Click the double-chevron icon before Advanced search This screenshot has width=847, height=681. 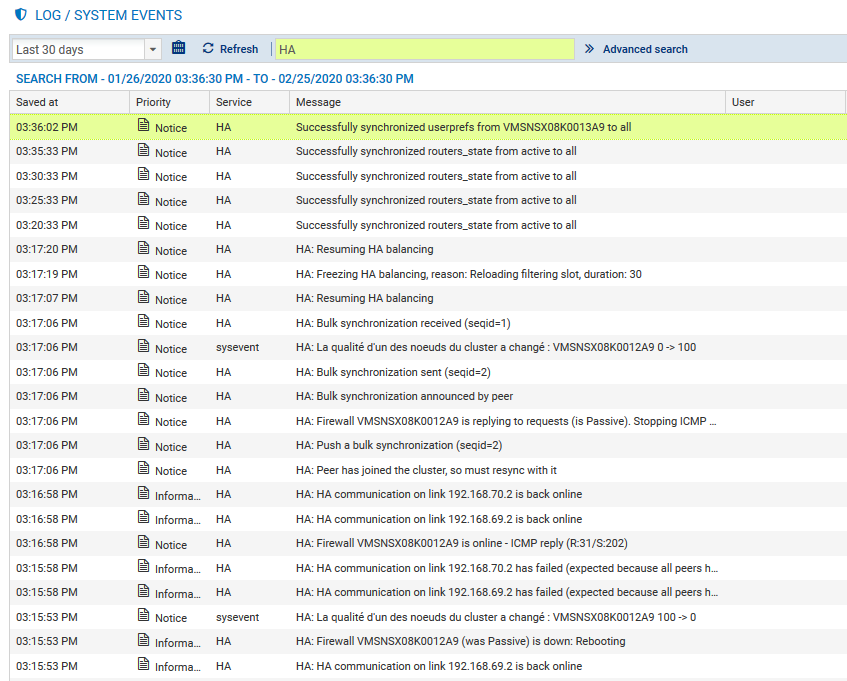coord(589,48)
